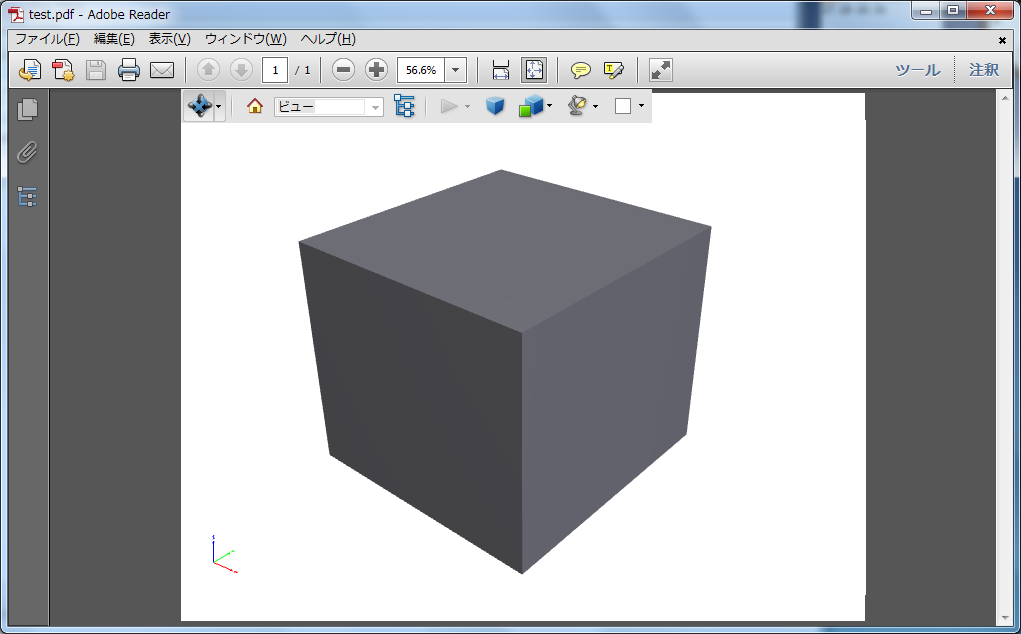Send file by email envelope icon
Image resolution: width=1021 pixels, height=634 pixels.
tap(162, 70)
